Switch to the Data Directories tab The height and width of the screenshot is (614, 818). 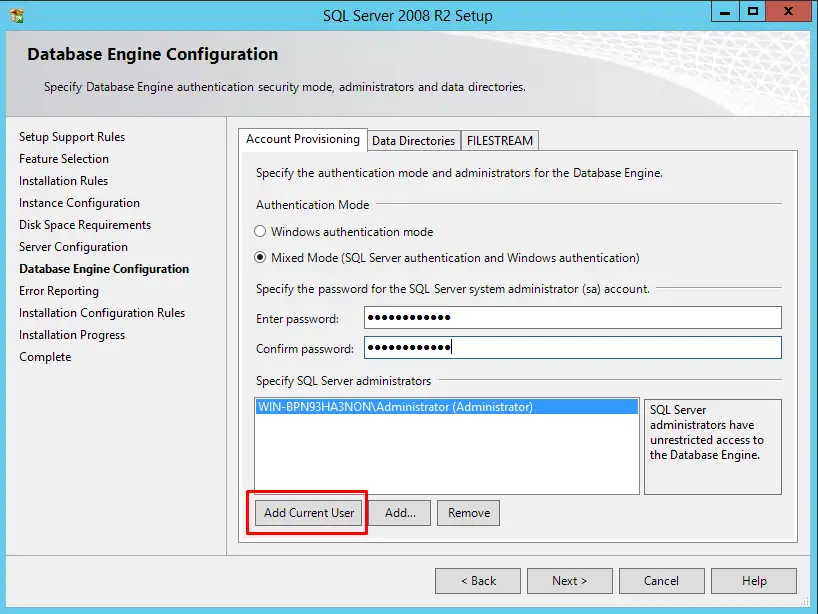(413, 140)
